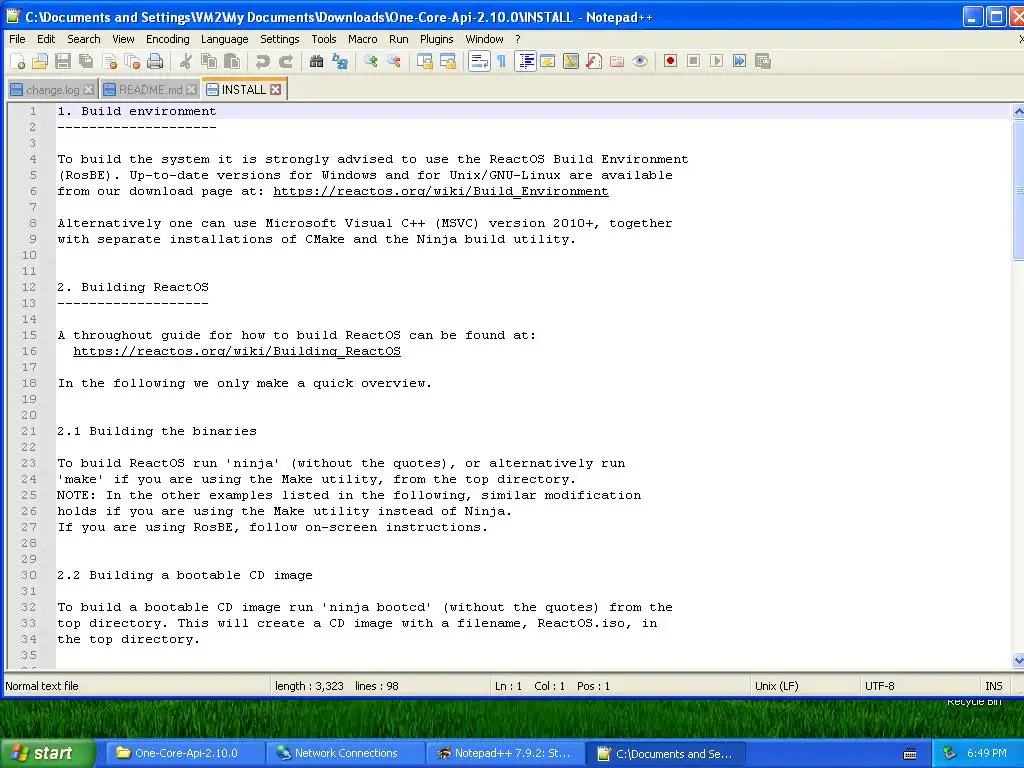1024x768 pixels.
Task: Switch to the README.md tab
Action: (150, 89)
